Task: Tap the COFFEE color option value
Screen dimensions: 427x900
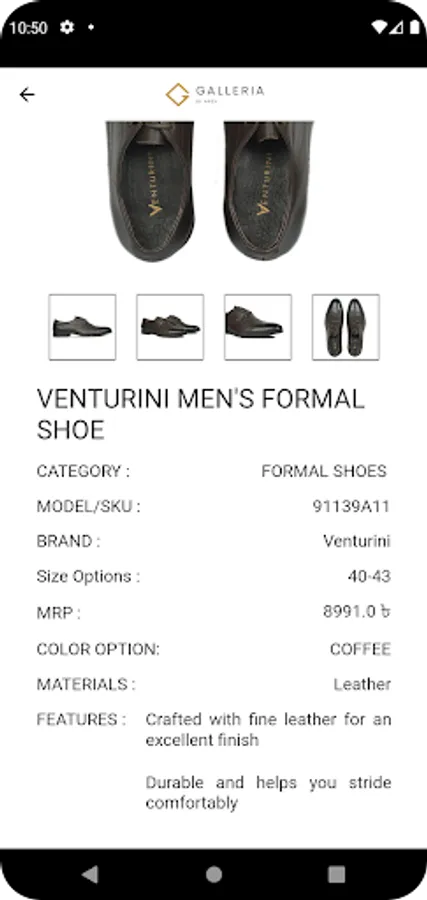Action: click(360, 649)
